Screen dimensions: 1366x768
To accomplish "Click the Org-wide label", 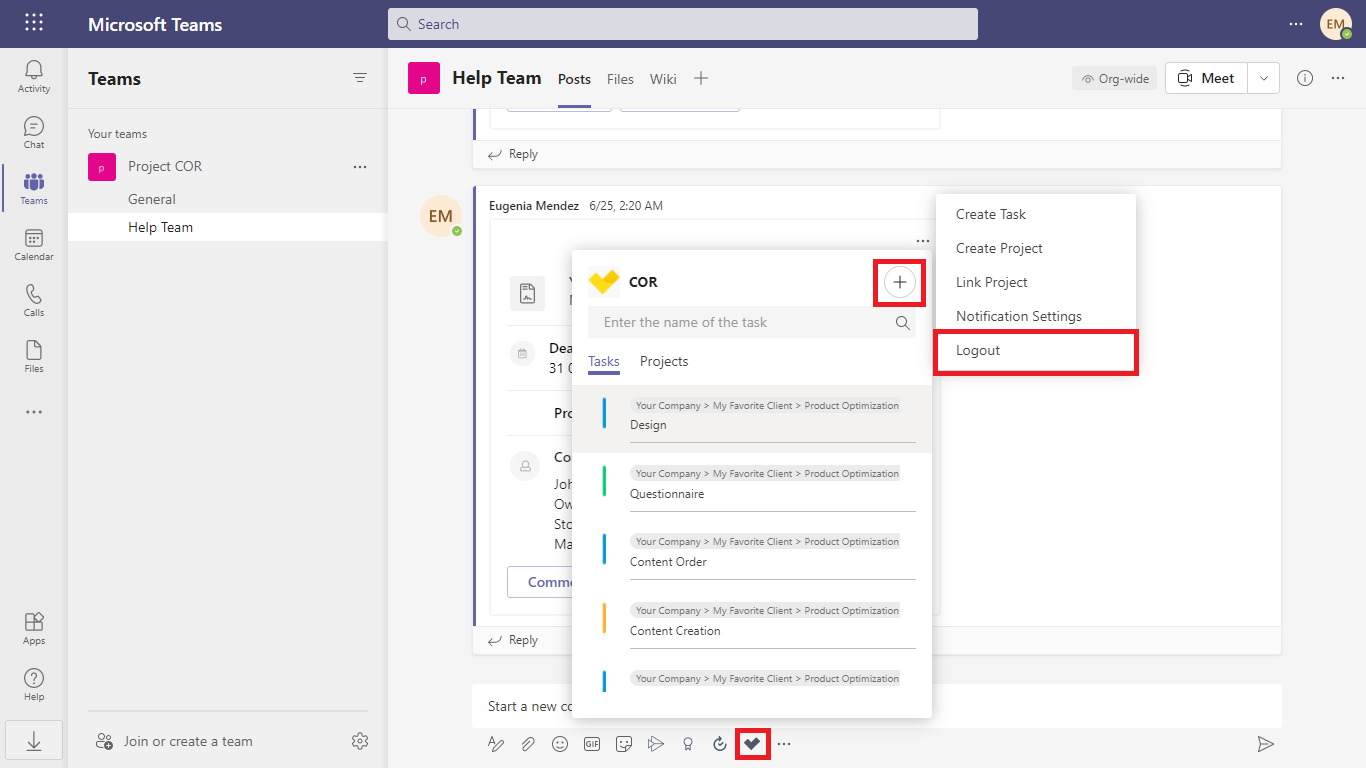I will click(x=1115, y=78).
